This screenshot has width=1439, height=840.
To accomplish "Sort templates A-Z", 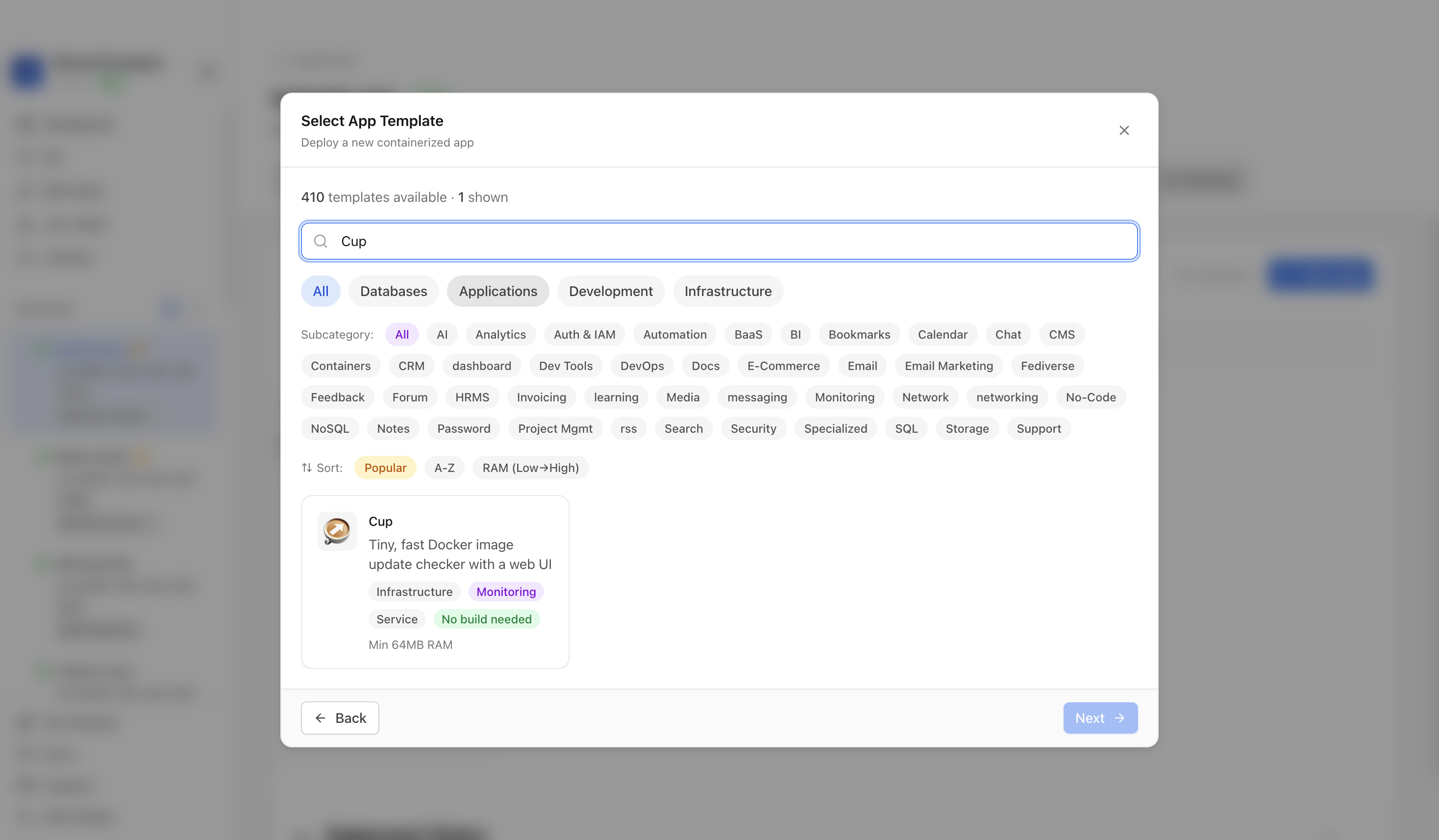I will 444,468.
